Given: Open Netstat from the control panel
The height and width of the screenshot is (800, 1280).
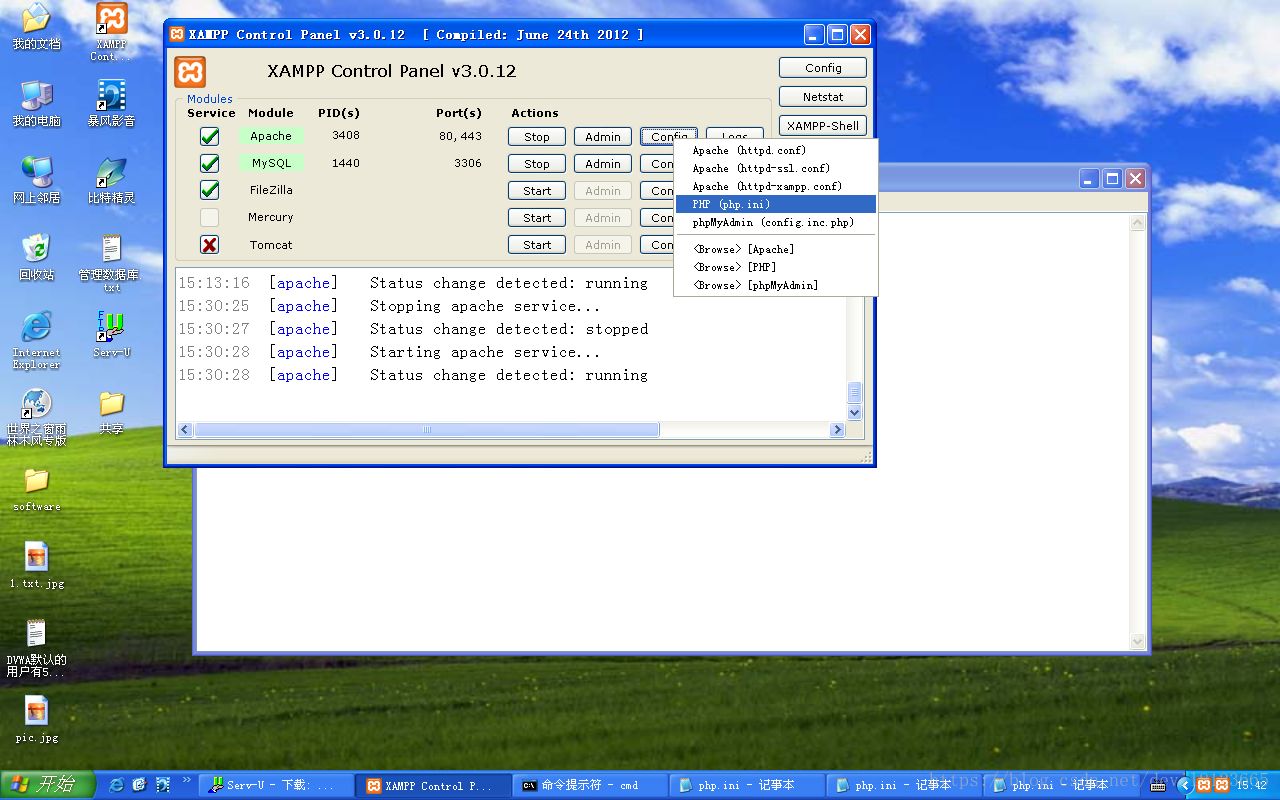Looking at the screenshot, I should coord(823,97).
